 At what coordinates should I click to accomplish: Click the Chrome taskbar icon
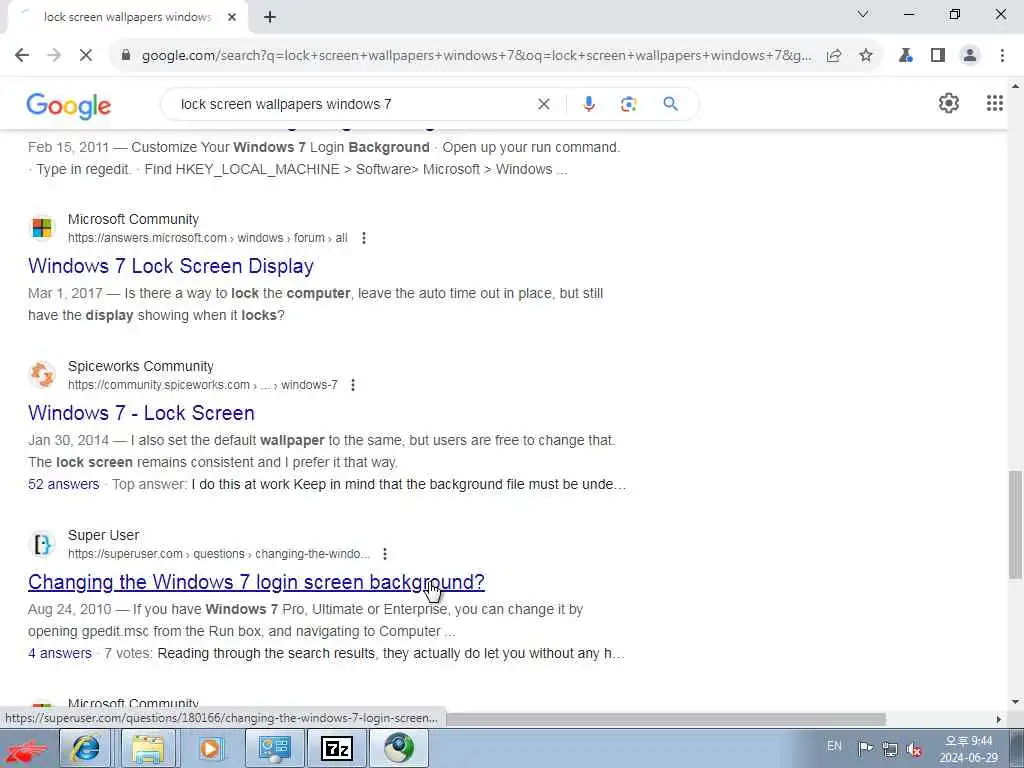(x=399, y=748)
